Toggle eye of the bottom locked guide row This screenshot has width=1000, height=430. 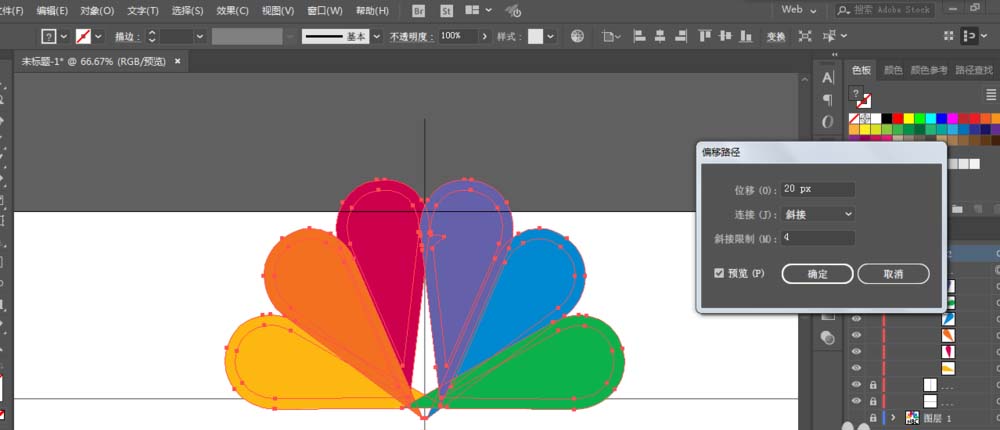point(857,401)
